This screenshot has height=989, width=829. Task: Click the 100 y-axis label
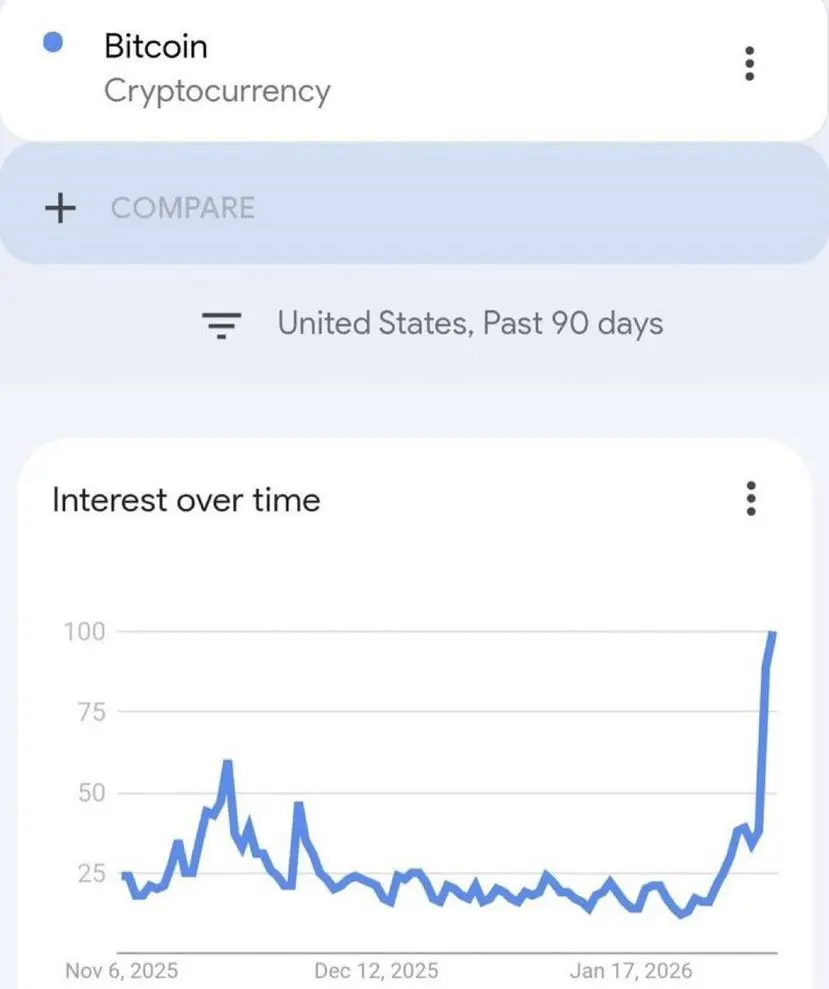pos(84,631)
